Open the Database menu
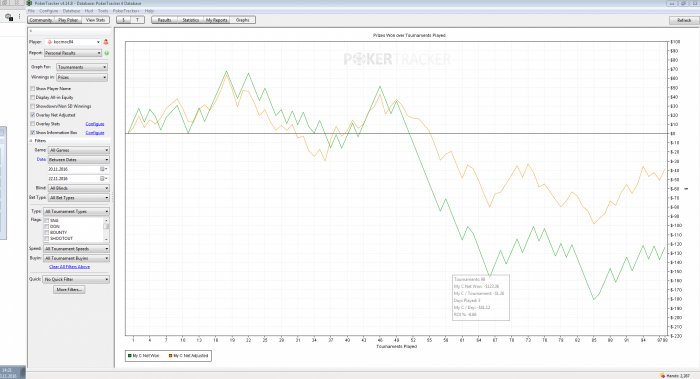 [x=71, y=11]
